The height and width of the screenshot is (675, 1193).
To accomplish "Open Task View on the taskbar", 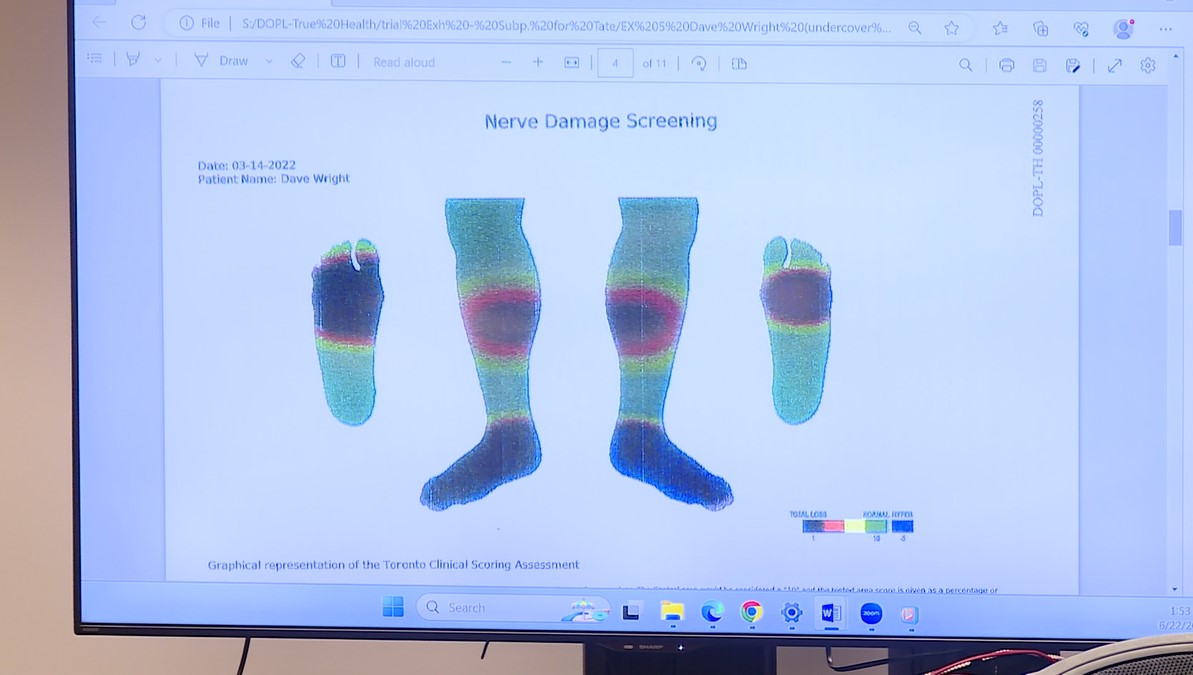I will (x=631, y=611).
